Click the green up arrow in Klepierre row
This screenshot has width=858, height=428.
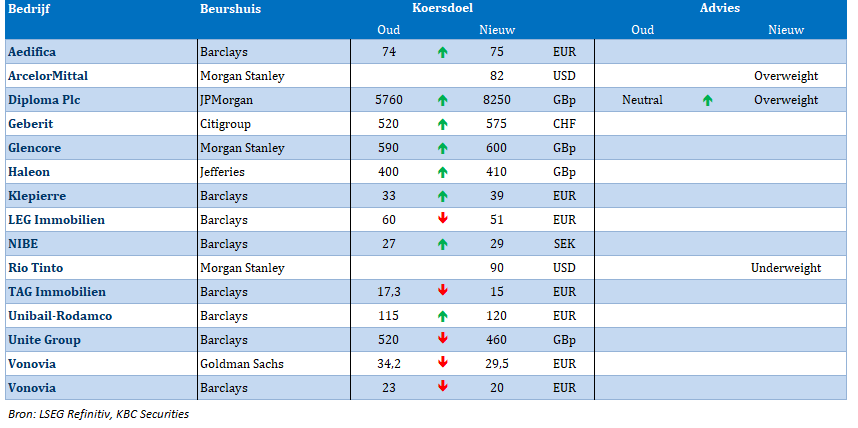pos(443,196)
